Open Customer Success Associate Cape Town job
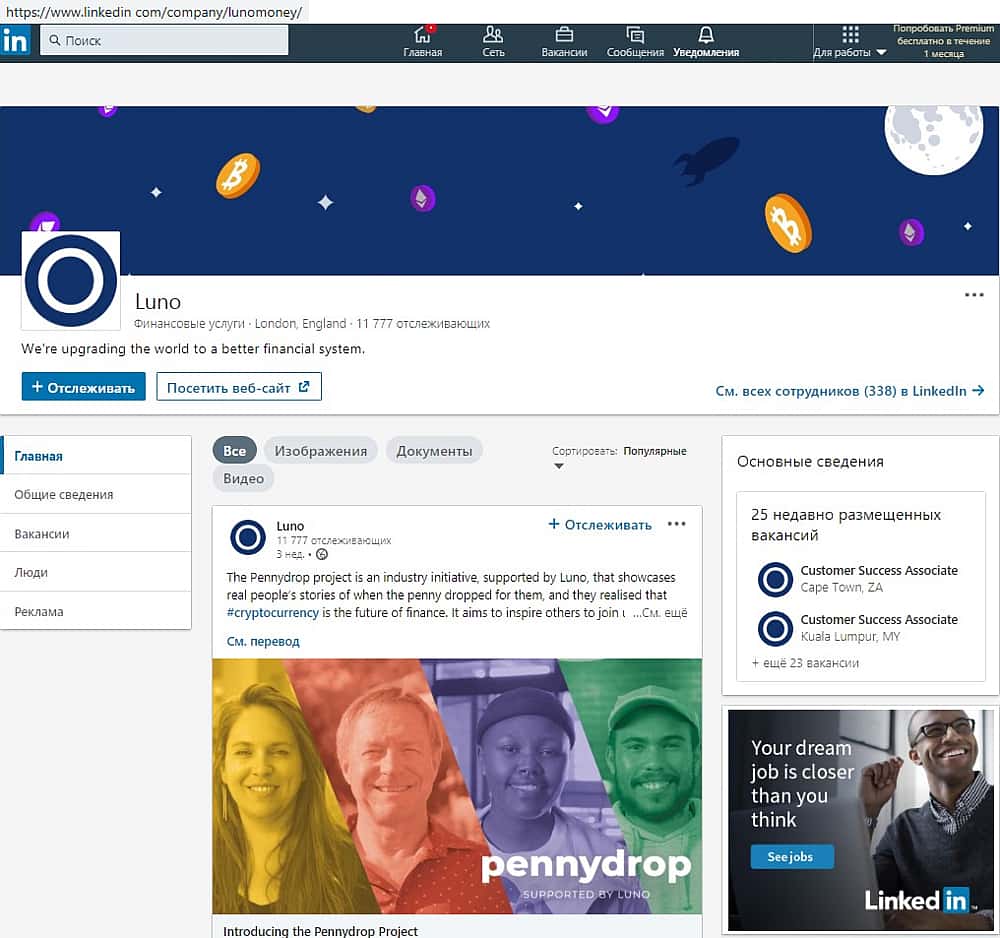Image resolution: width=1000 pixels, height=938 pixels. 879,570
